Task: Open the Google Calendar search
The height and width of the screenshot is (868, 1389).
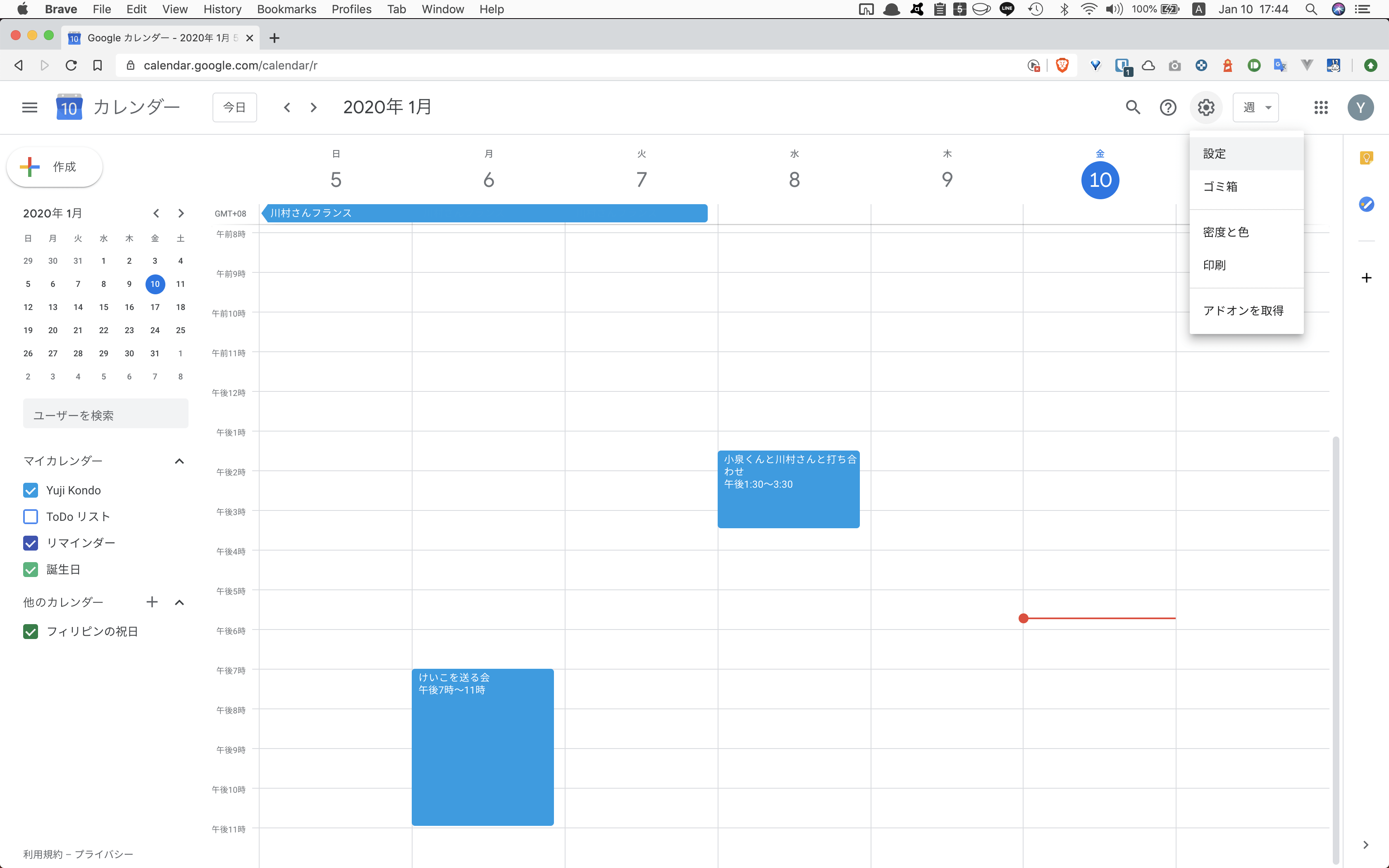Action: coord(1132,107)
